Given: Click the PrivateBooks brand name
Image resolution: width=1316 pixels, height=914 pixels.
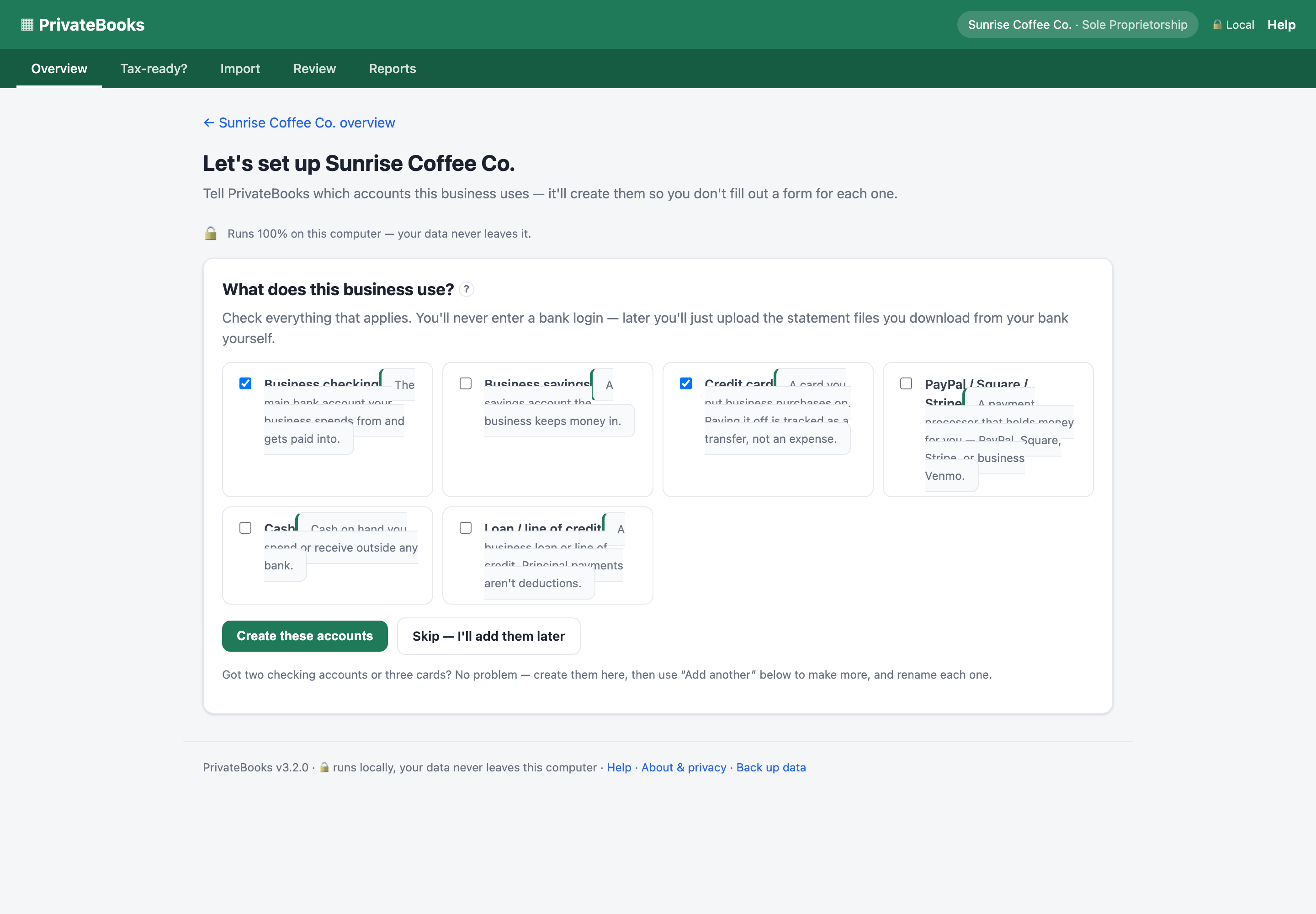Looking at the screenshot, I should 92,25.
